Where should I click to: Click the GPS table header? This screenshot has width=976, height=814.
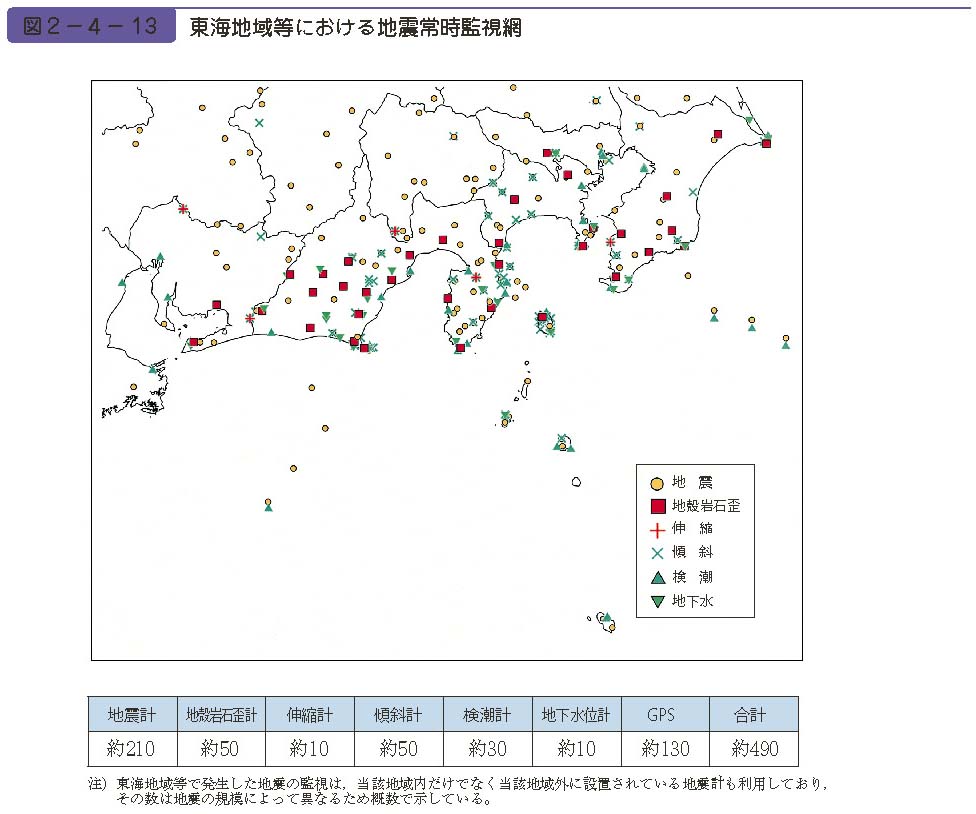[x=665, y=714]
